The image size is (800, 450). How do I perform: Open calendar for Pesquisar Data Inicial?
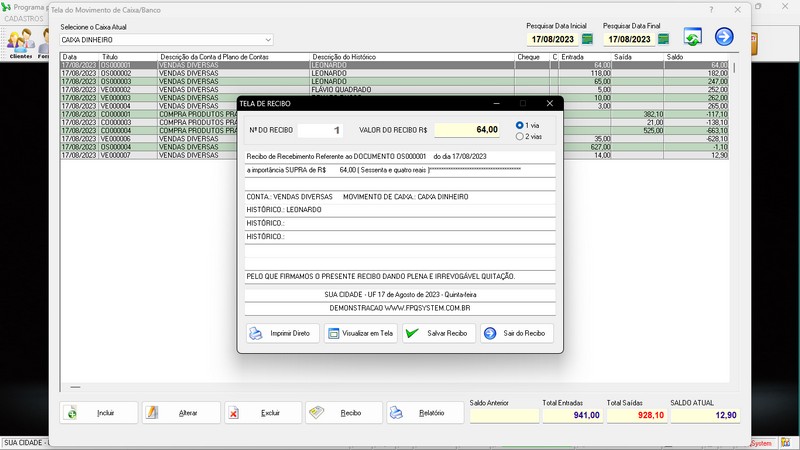point(587,39)
